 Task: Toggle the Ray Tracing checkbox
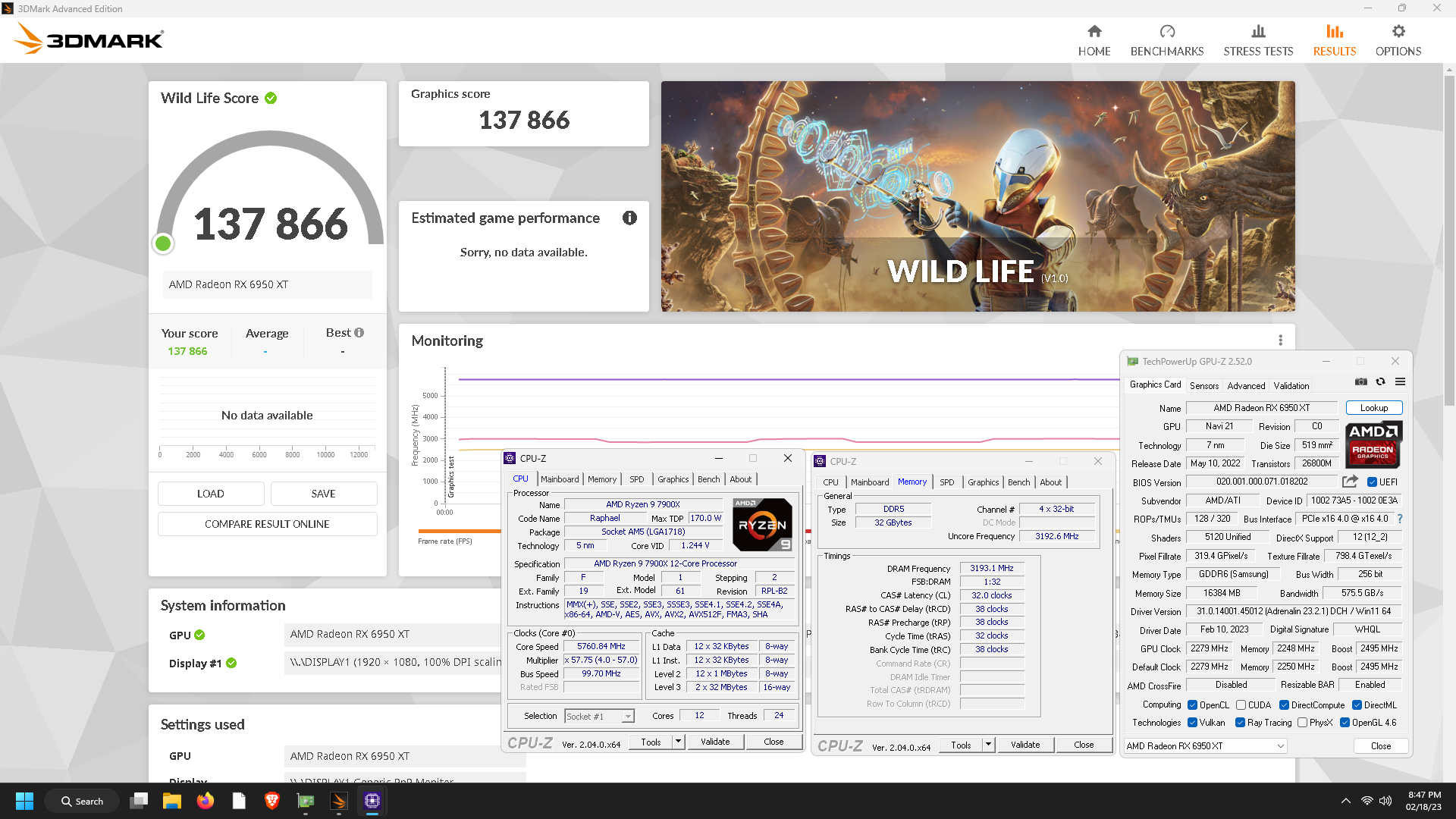click(1240, 723)
